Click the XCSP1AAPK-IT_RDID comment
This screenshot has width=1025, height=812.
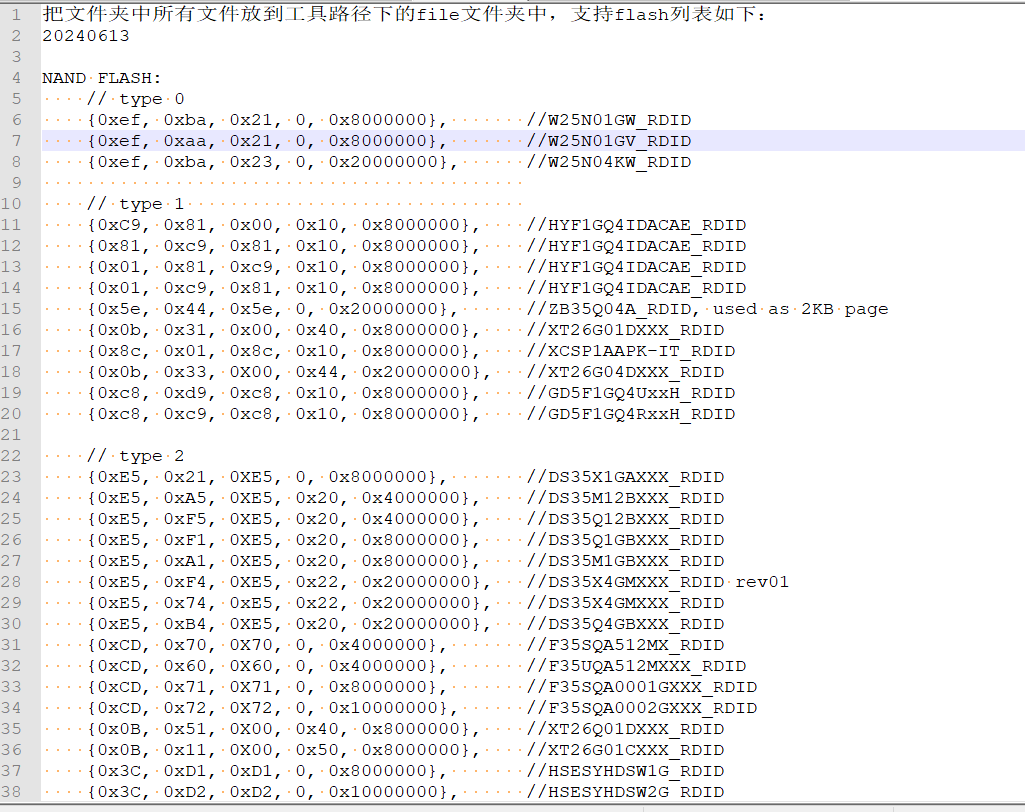tap(631, 351)
